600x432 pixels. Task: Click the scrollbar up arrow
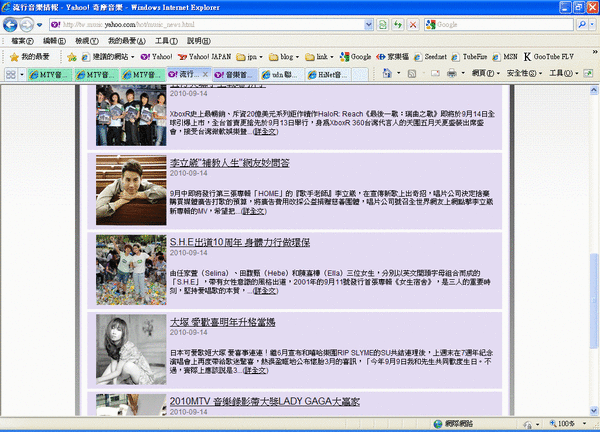(x=594, y=90)
